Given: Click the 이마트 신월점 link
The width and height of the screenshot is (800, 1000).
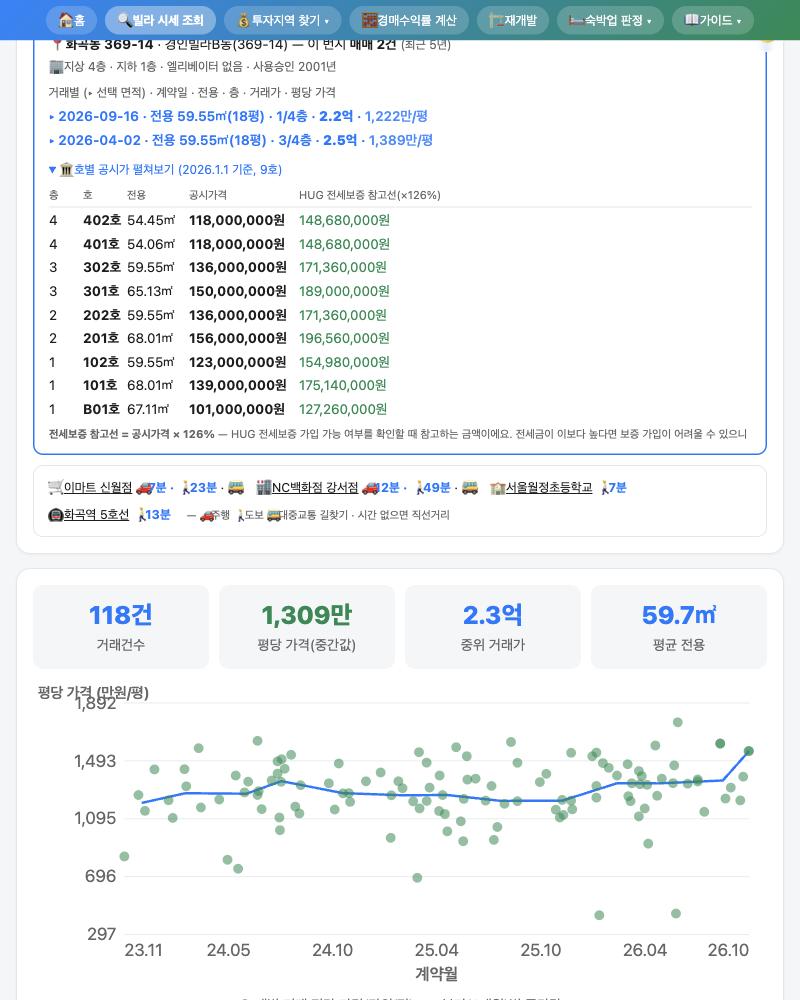Looking at the screenshot, I should [x=98, y=488].
